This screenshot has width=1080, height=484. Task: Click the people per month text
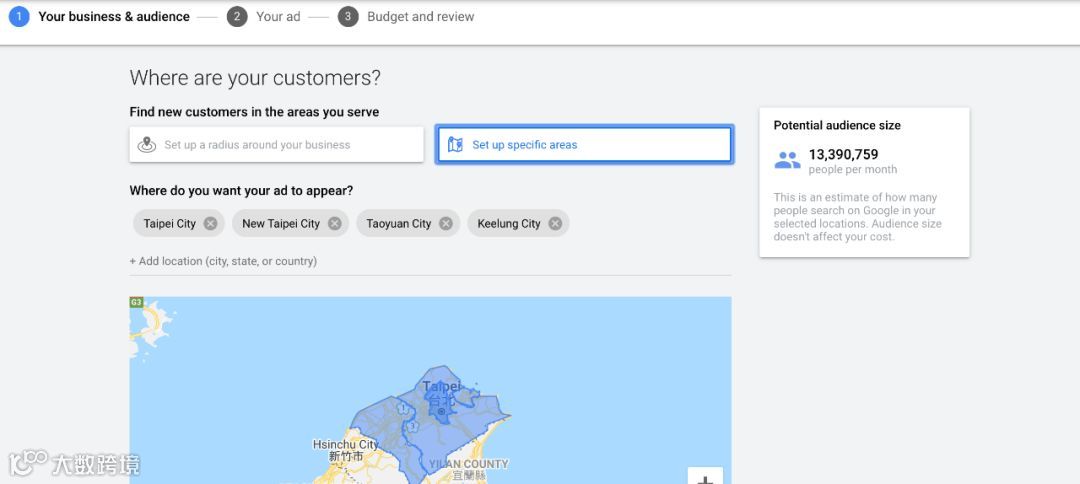pos(853,169)
